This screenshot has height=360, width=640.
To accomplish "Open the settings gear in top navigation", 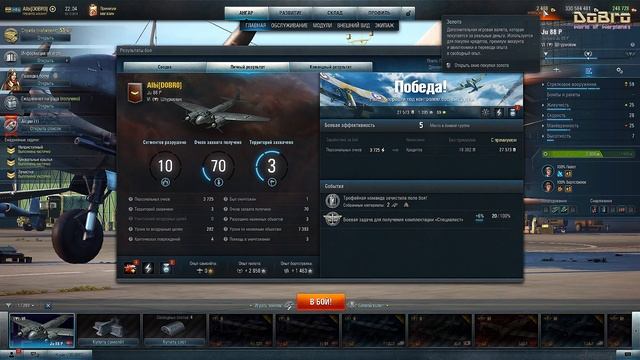I will pos(408,13).
